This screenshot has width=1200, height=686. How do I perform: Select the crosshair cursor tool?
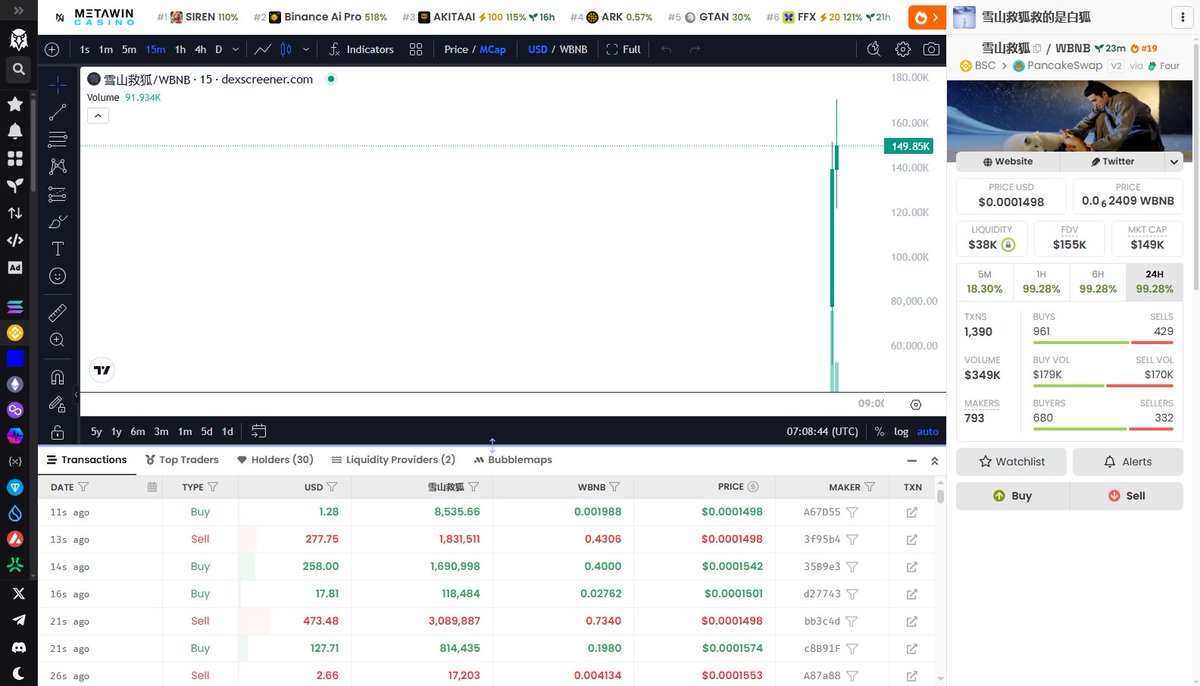click(58, 85)
